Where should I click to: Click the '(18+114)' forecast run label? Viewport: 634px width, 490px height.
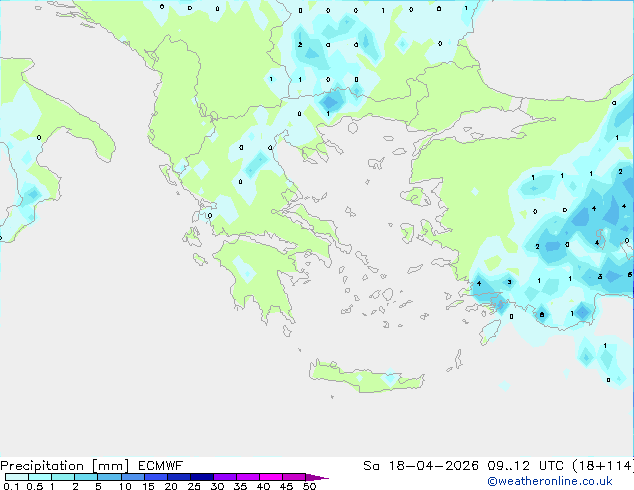point(603,465)
